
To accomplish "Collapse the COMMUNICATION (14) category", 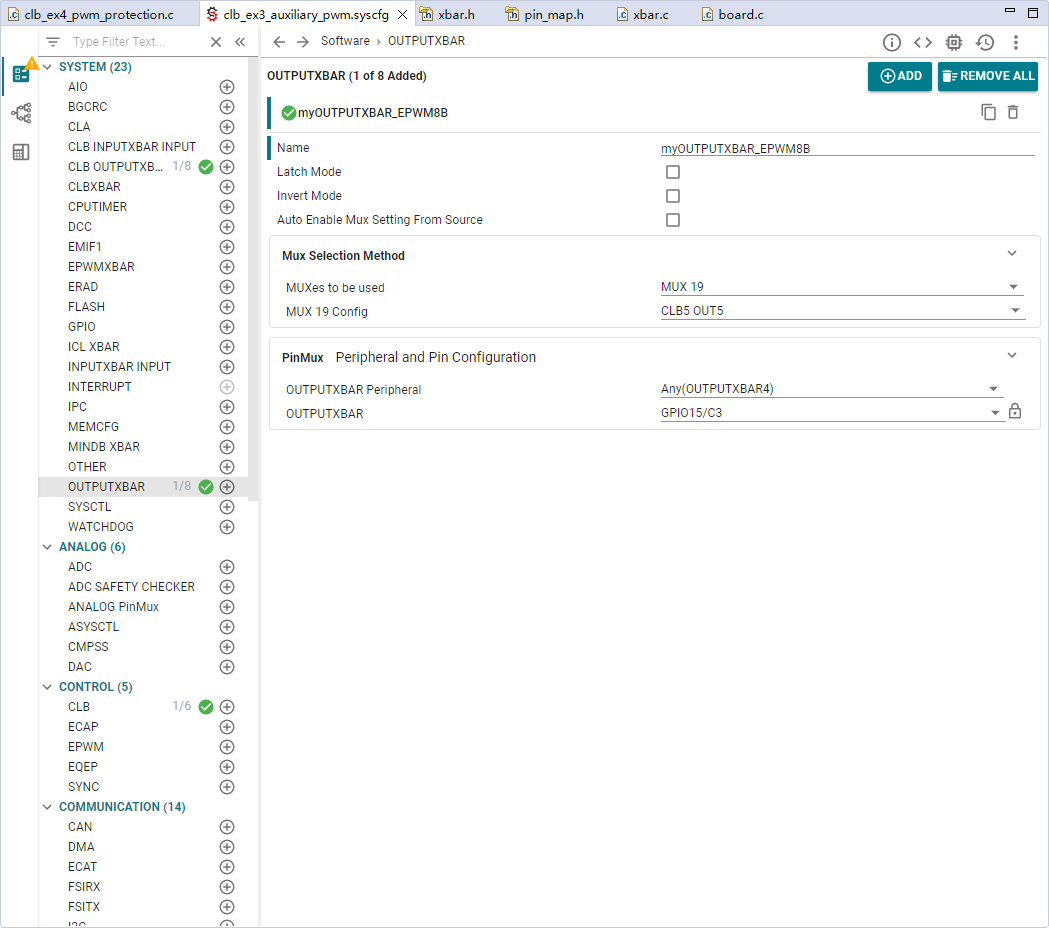I will pyautogui.click(x=47, y=807).
